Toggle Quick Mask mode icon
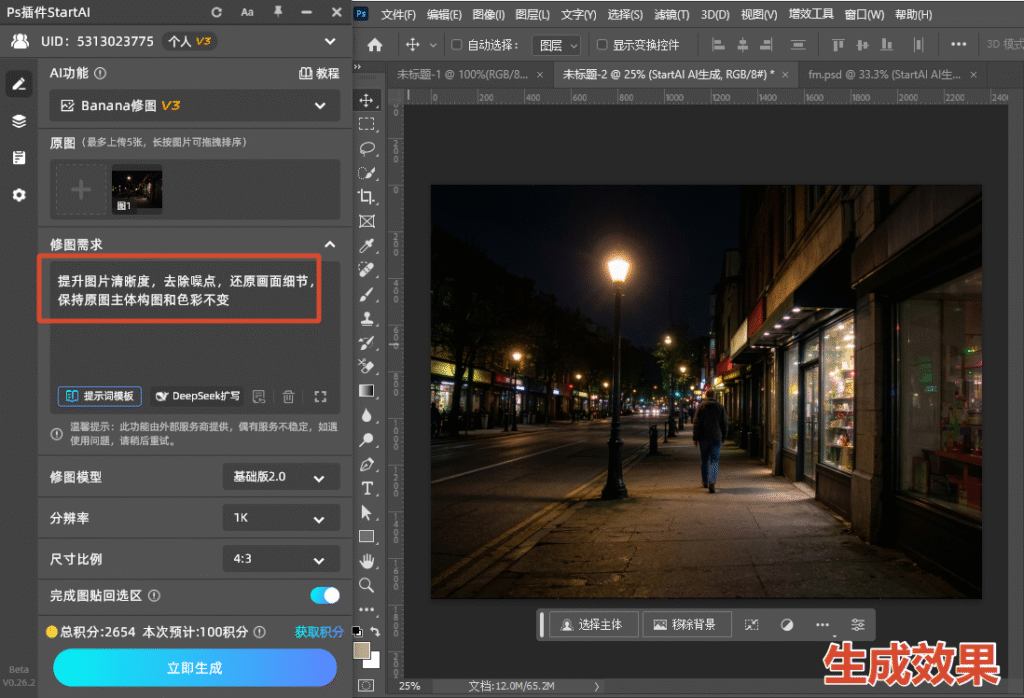The width and height of the screenshot is (1024, 698). [366, 685]
